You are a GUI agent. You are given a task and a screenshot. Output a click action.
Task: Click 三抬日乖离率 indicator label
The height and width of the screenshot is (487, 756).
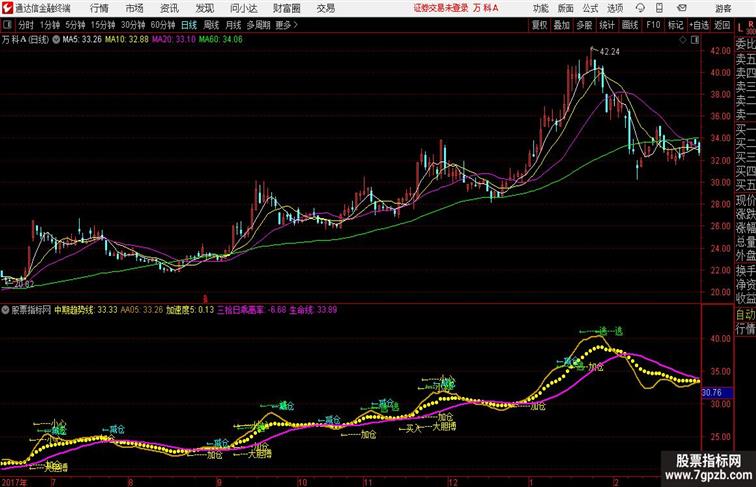click(x=251, y=310)
